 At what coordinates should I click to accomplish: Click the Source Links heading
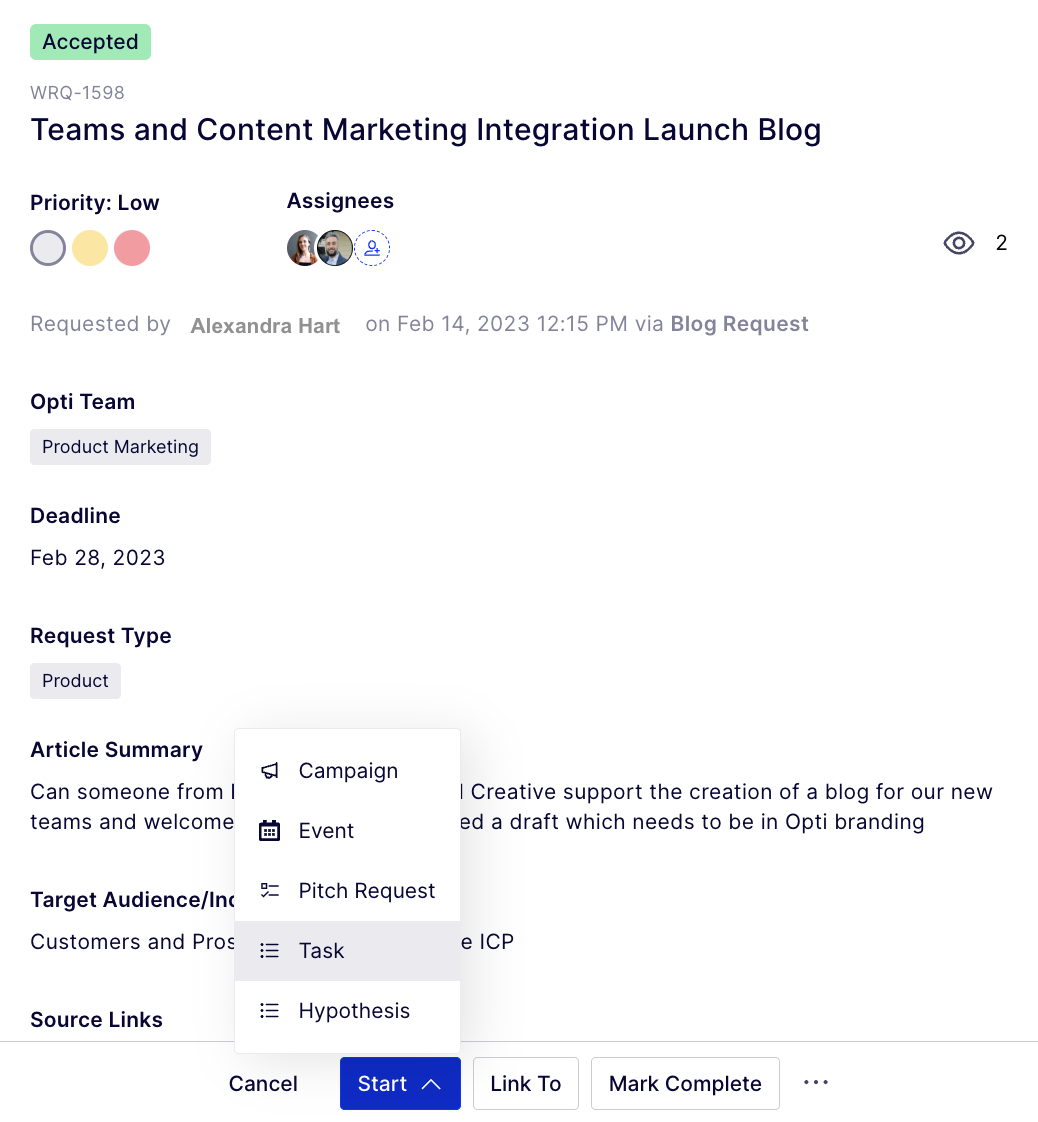[97, 1020]
